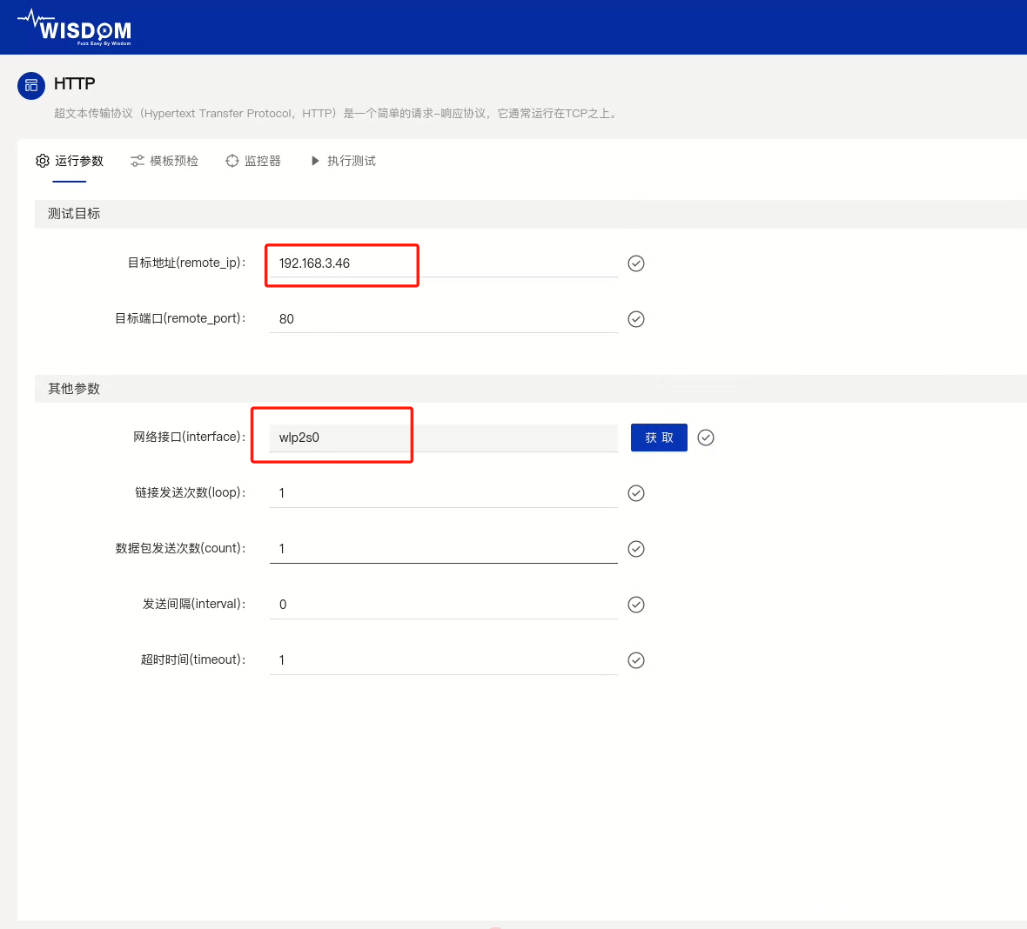Select the interface field showing wlp2s0
Screen dimensions: 1027x929
point(443,438)
